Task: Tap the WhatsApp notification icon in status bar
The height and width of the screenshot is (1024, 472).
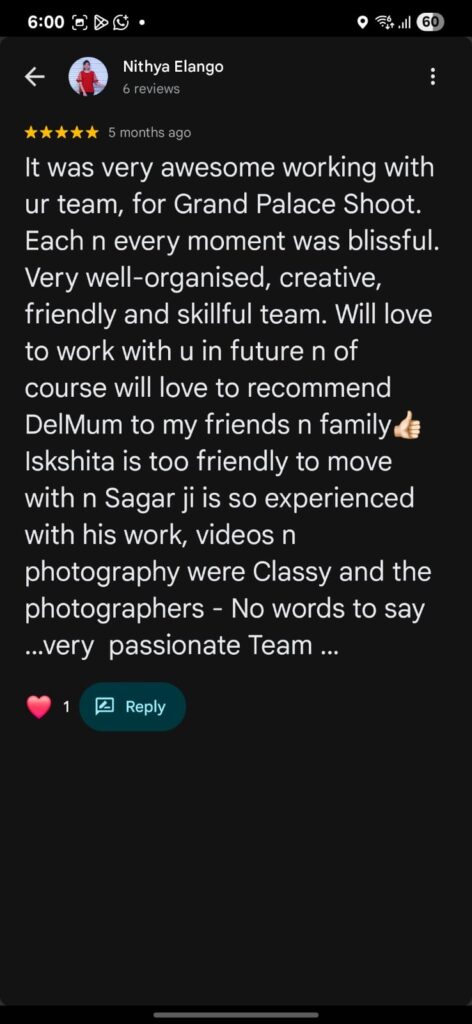Action: coord(121,23)
